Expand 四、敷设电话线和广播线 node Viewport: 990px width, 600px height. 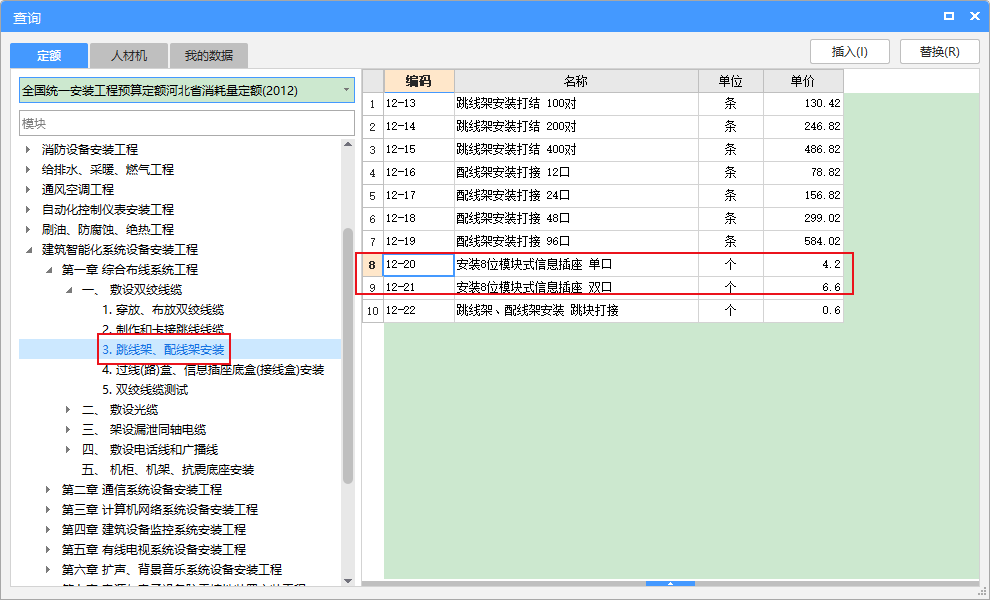click(69, 450)
